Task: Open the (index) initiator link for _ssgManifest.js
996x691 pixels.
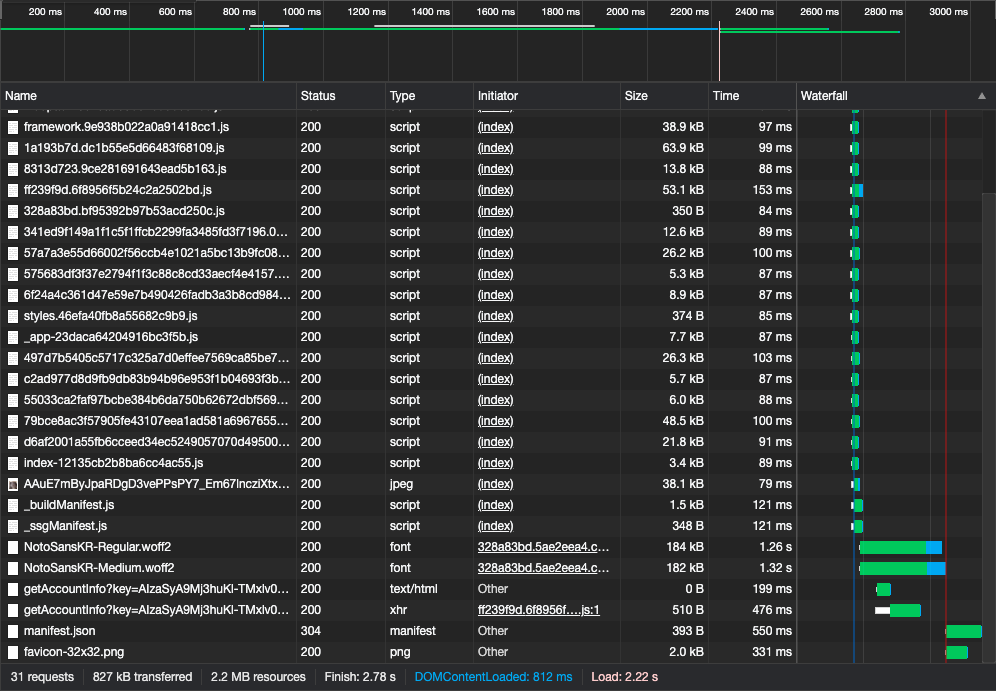Action: tap(495, 526)
